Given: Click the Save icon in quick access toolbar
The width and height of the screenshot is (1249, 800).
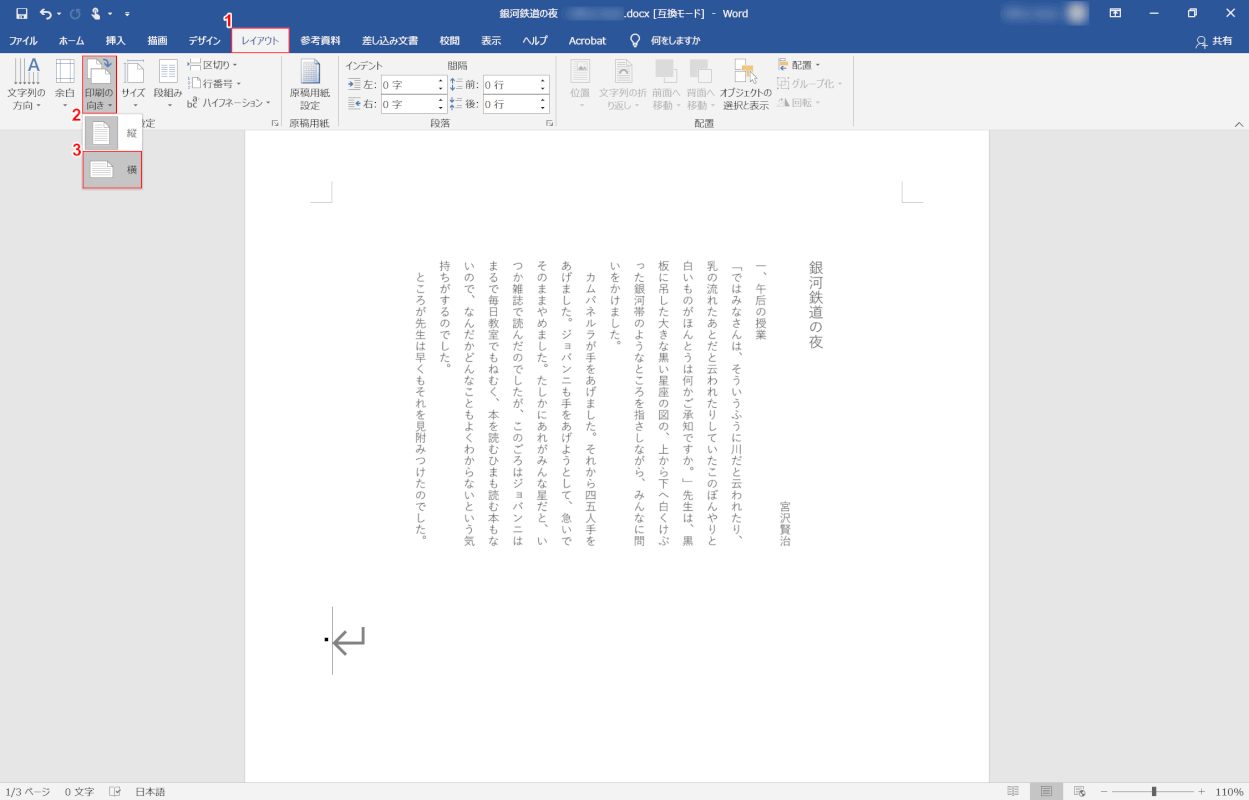Looking at the screenshot, I should pyautogui.click(x=21, y=13).
